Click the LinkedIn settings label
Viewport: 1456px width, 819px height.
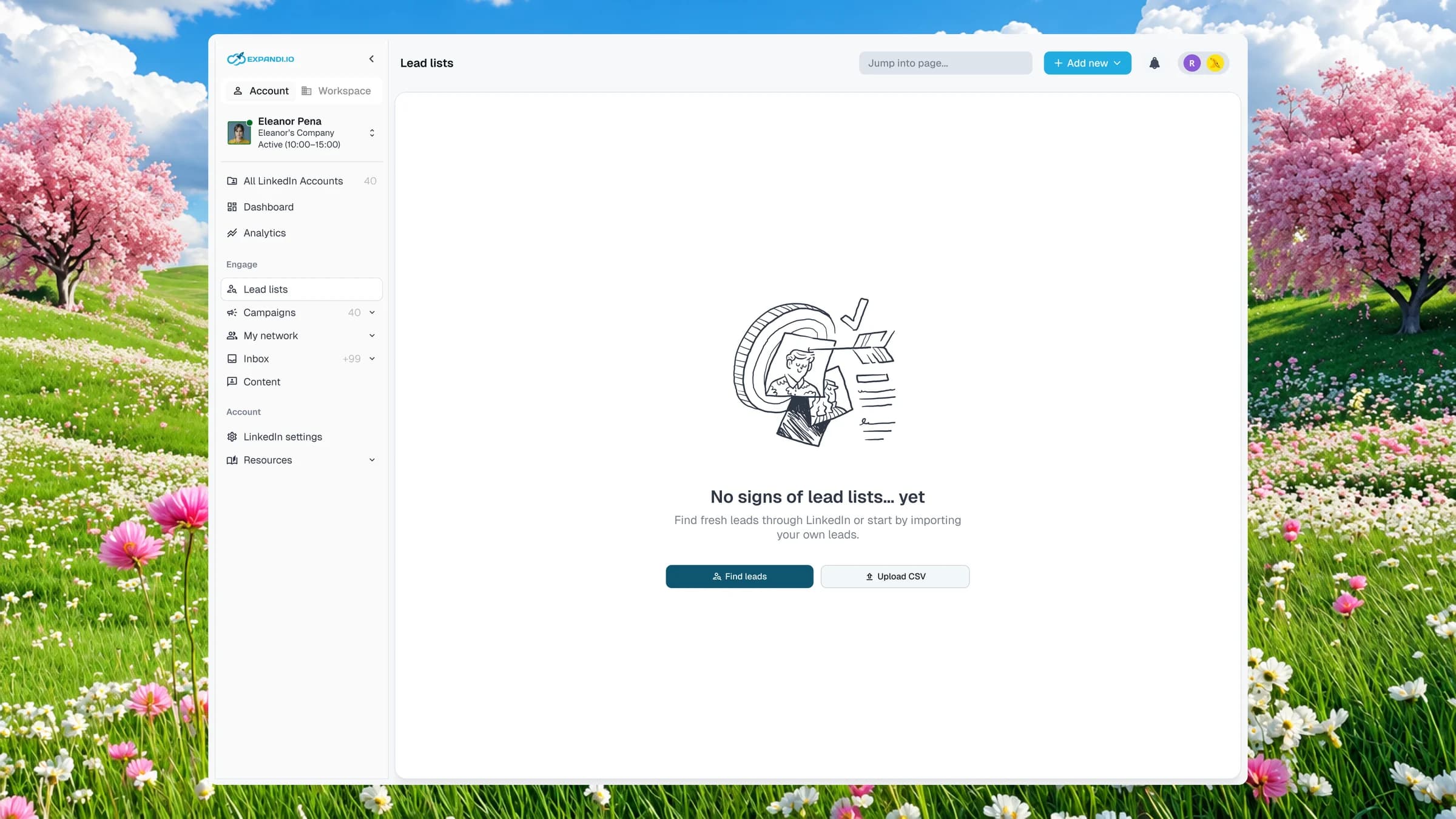point(283,437)
